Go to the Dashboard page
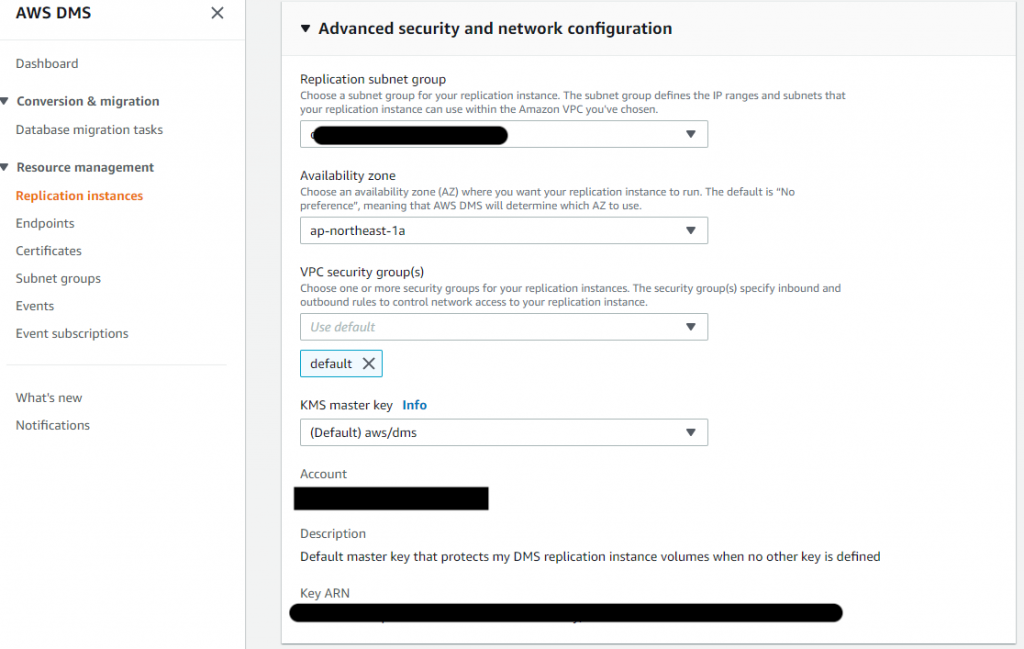 [x=47, y=64]
